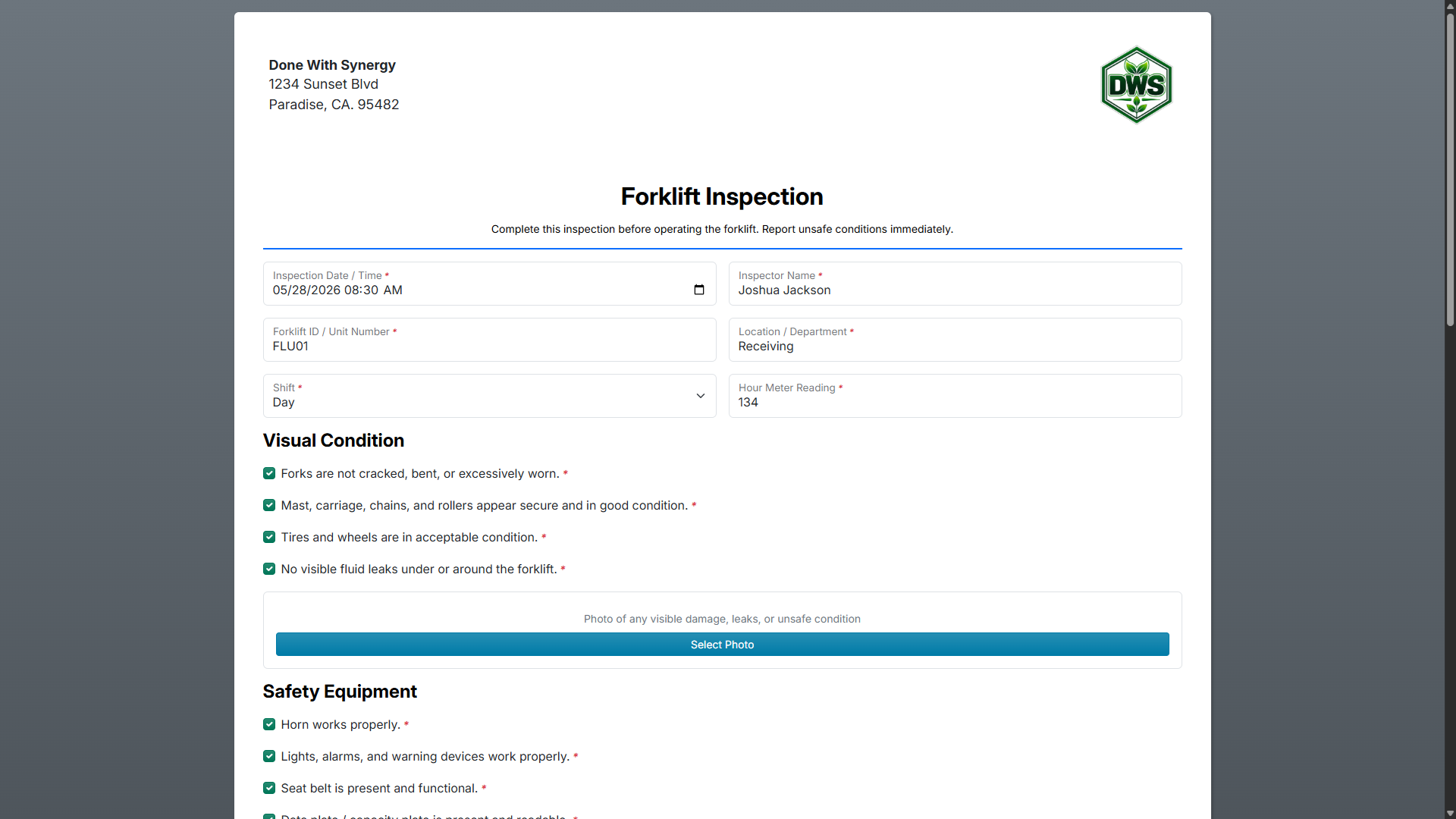Toggle the Seat belt is present checkbox
Viewport: 1456px width, 819px height.
pyautogui.click(x=269, y=788)
